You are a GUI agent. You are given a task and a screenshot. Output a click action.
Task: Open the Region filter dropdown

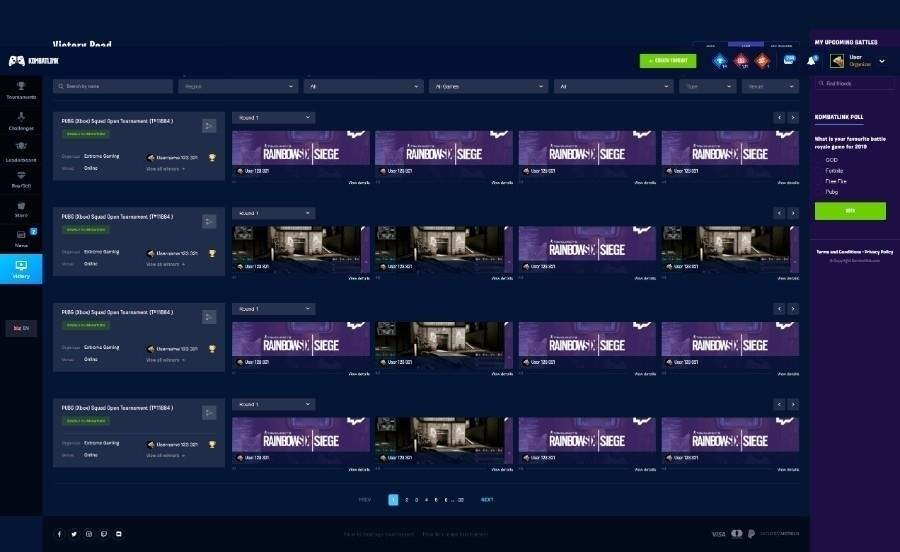[x=238, y=86]
